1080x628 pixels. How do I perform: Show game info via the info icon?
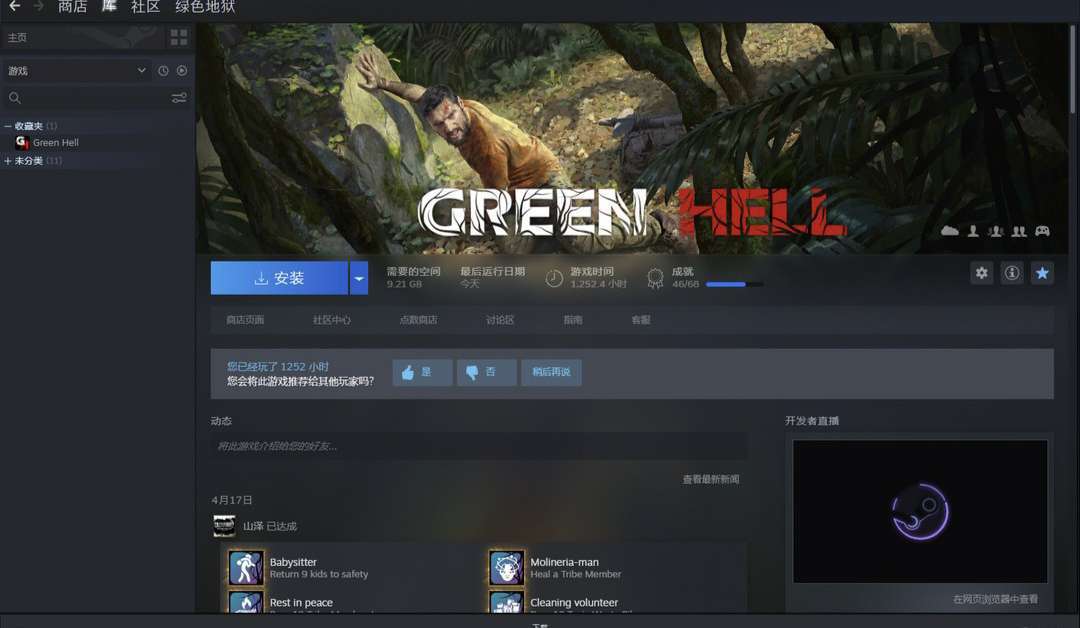pyautogui.click(x=1012, y=273)
